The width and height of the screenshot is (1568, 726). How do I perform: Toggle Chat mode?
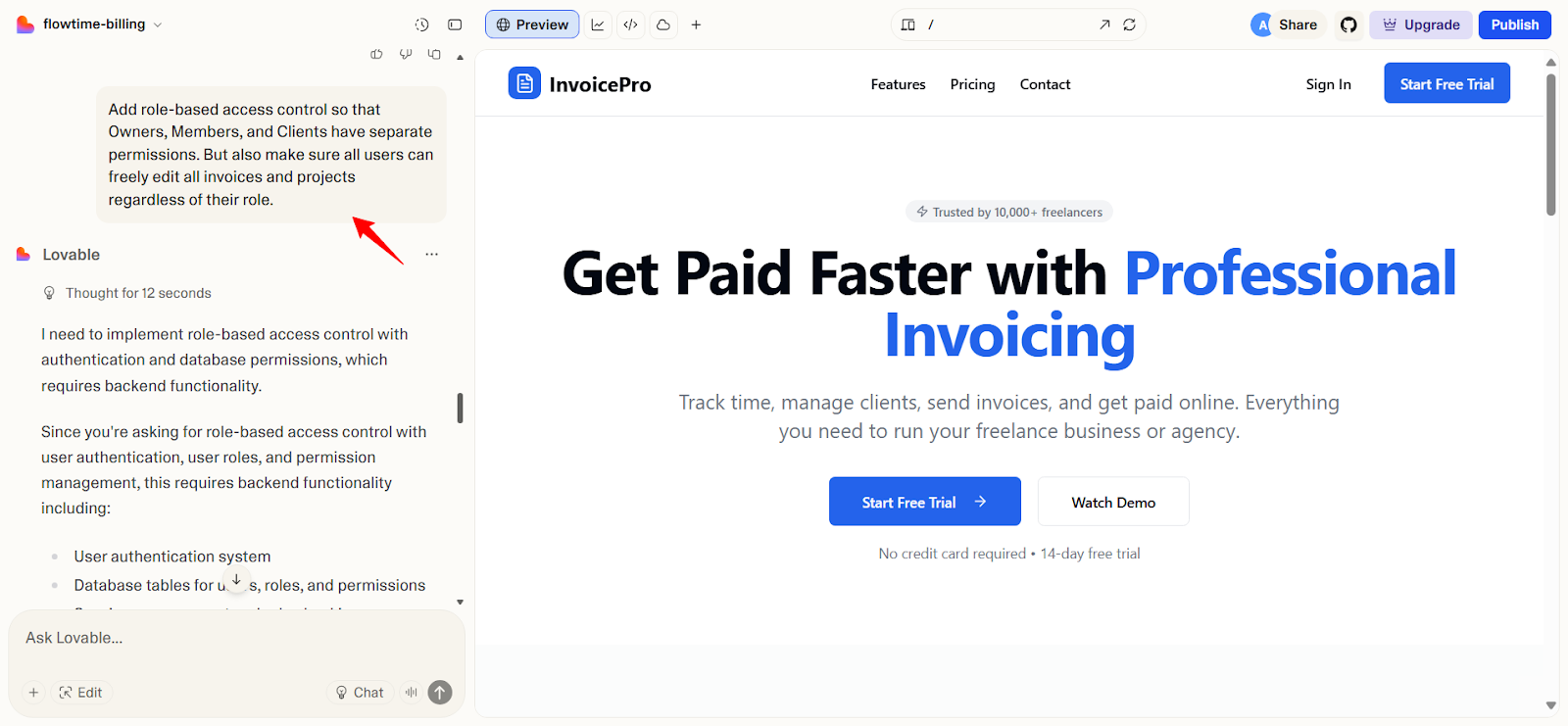pyautogui.click(x=360, y=693)
